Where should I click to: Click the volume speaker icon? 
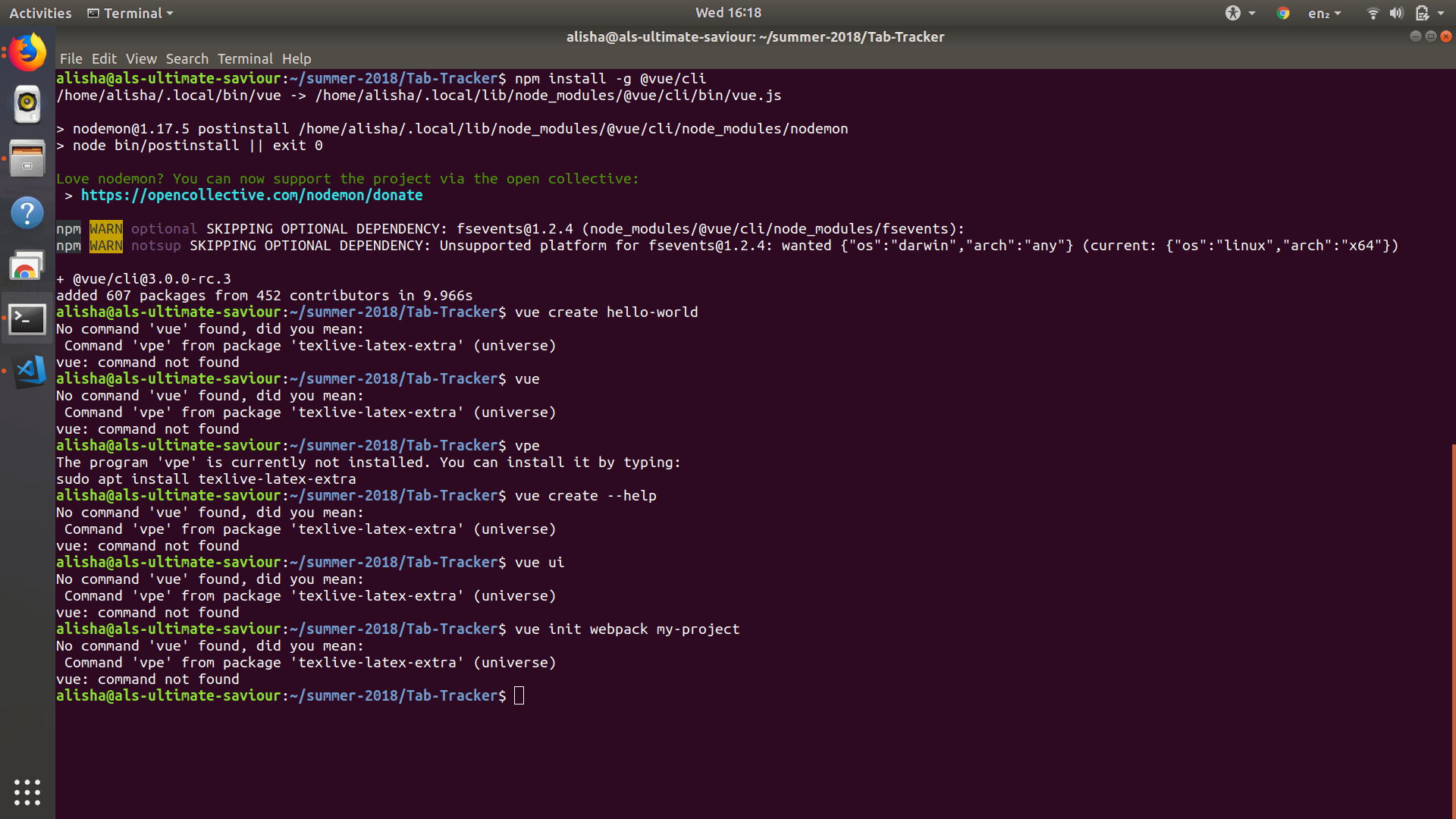[1396, 13]
